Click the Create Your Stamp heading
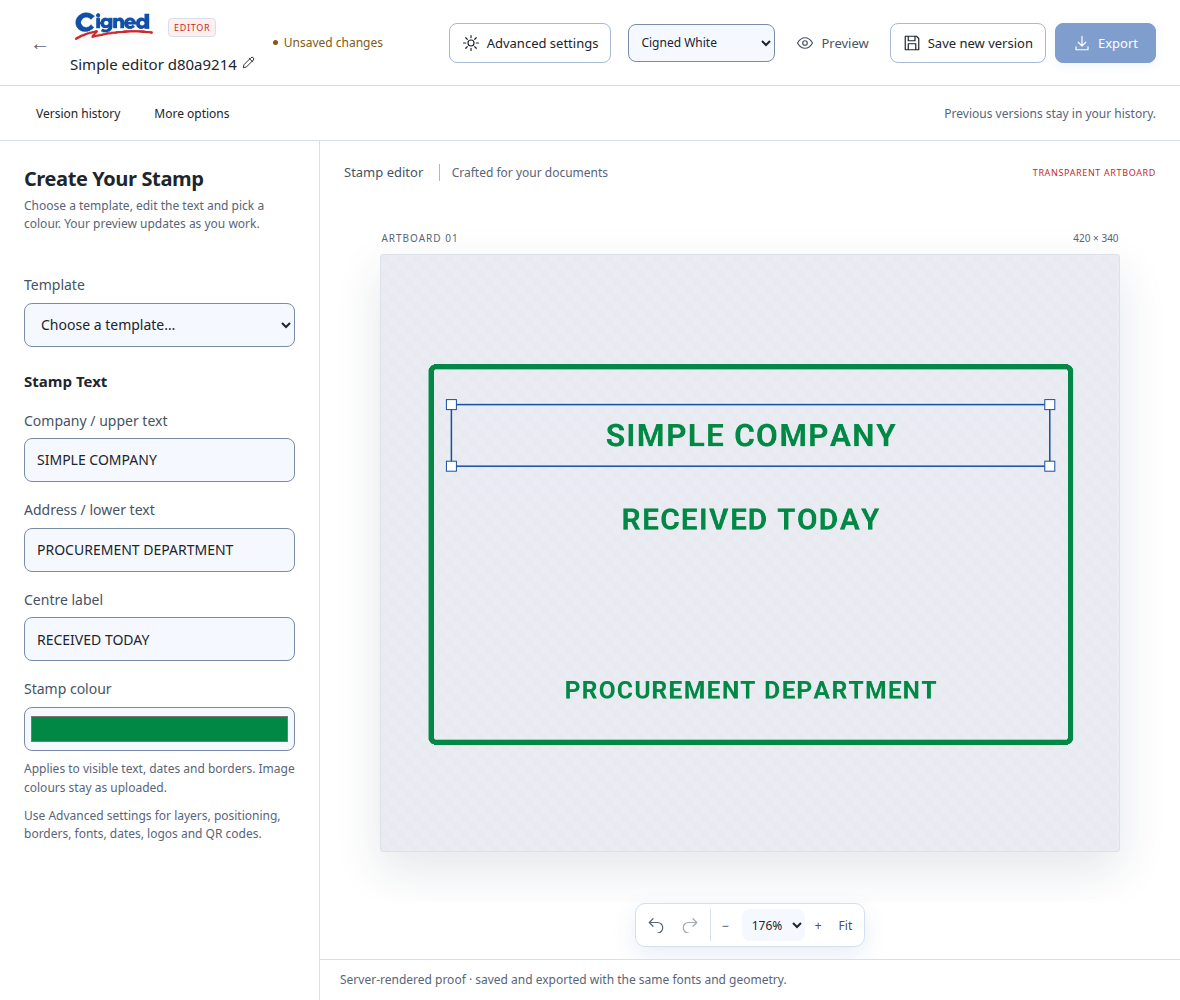The width and height of the screenshot is (1180, 1000). pyautogui.click(x=114, y=179)
